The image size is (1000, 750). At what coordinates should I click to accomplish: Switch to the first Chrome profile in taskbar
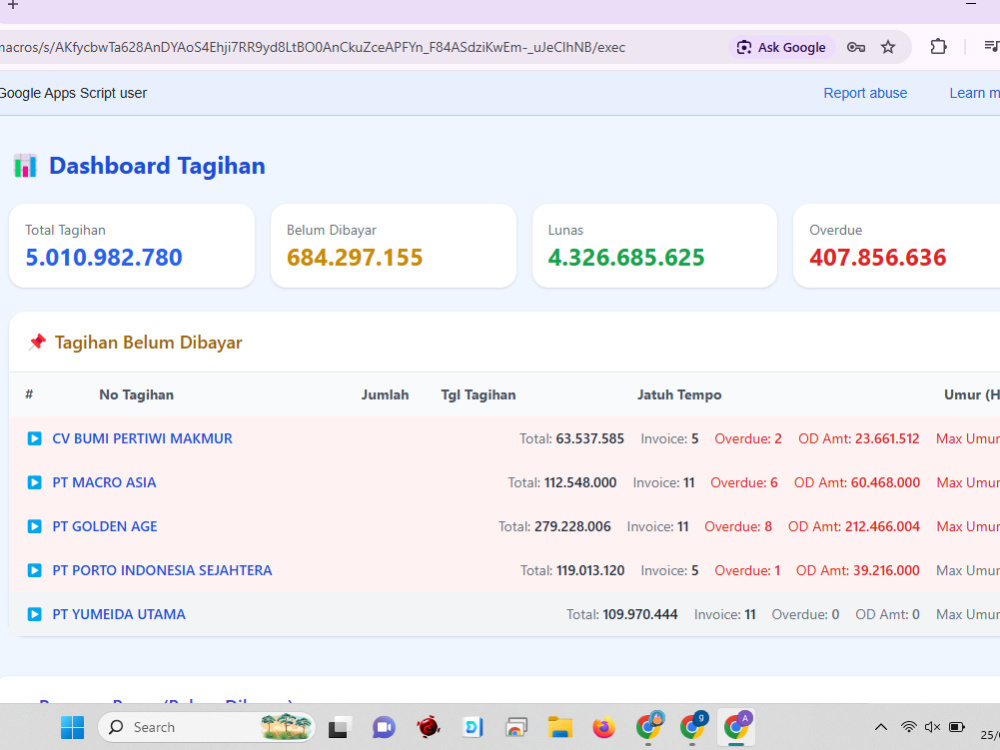click(x=649, y=726)
